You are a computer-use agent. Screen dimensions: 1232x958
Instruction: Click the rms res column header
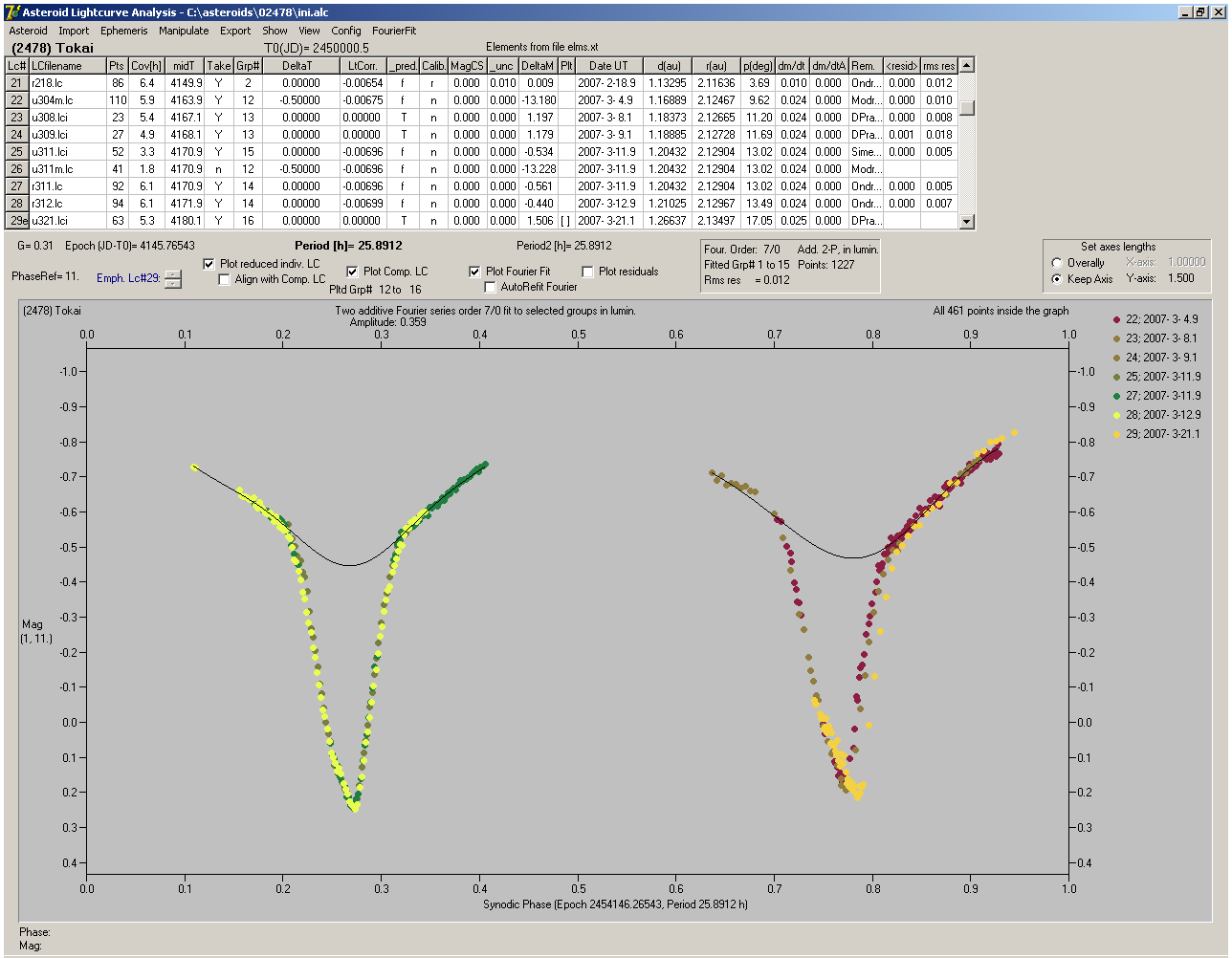click(938, 66)
